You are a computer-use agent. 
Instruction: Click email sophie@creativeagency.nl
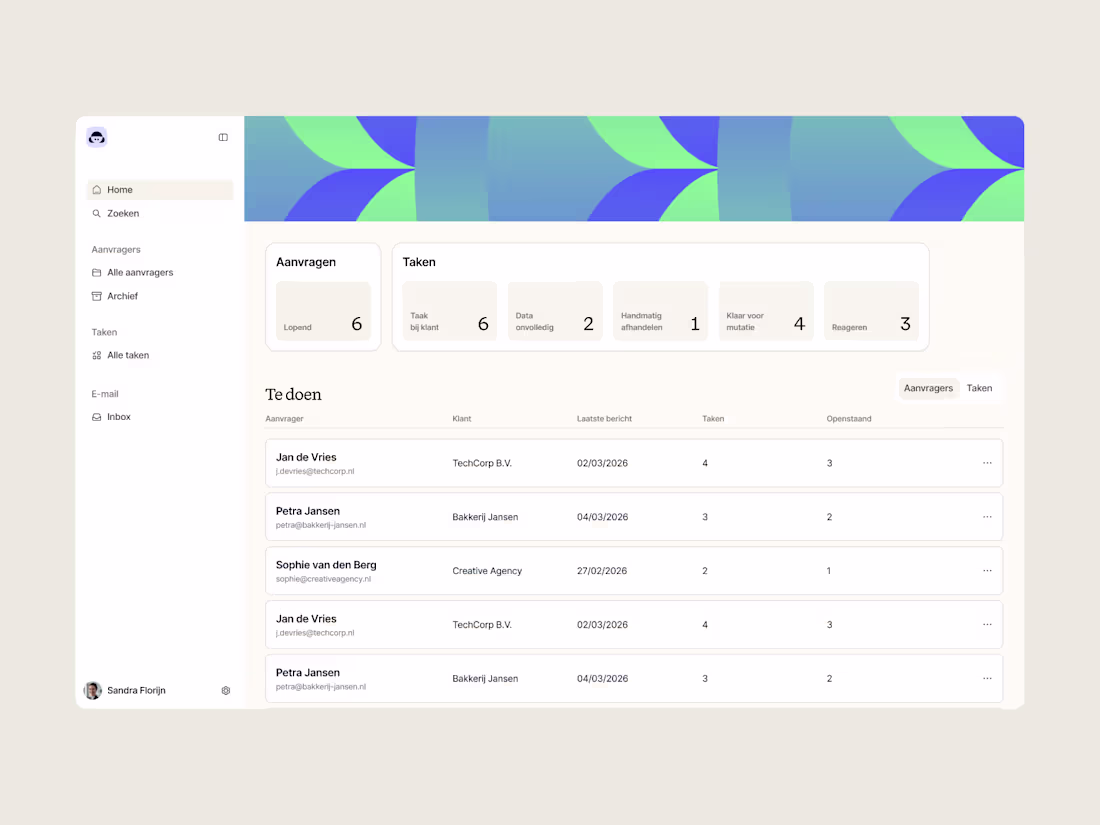click(x=323, y=579)
